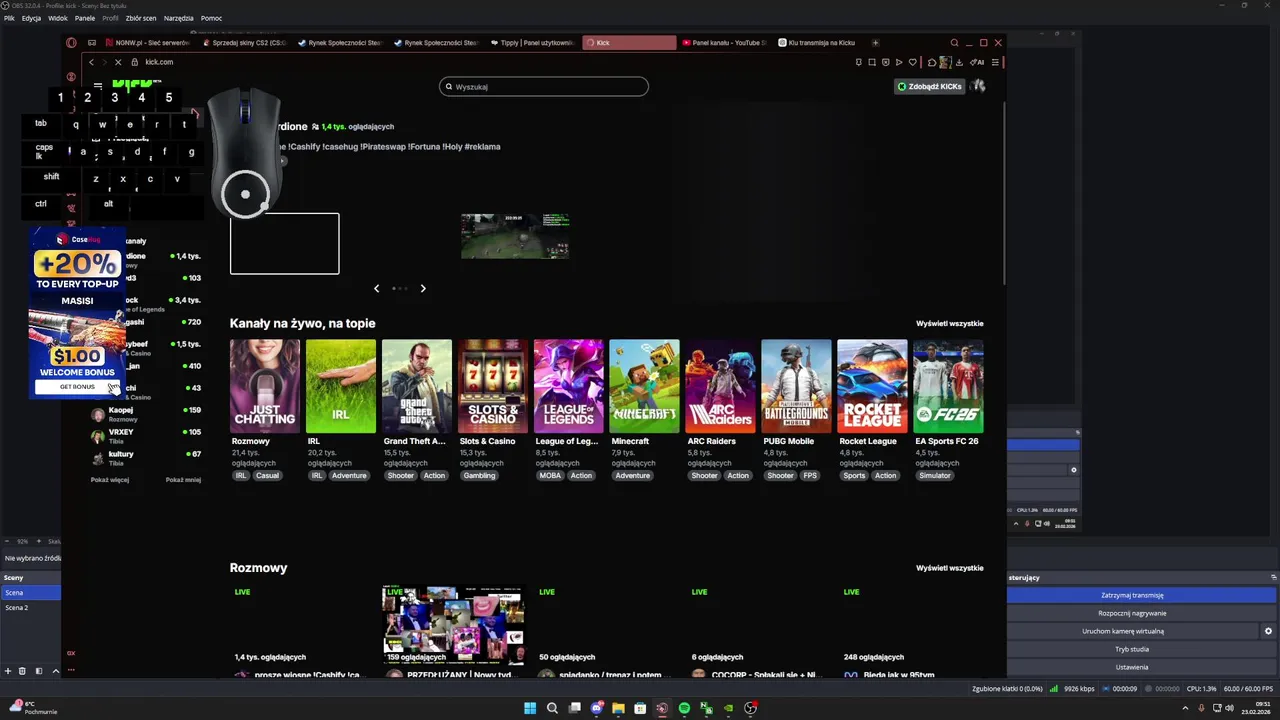Click Uruchom kamerę wirtualną button
The image size is (1280, 720).
[1132, 631]
